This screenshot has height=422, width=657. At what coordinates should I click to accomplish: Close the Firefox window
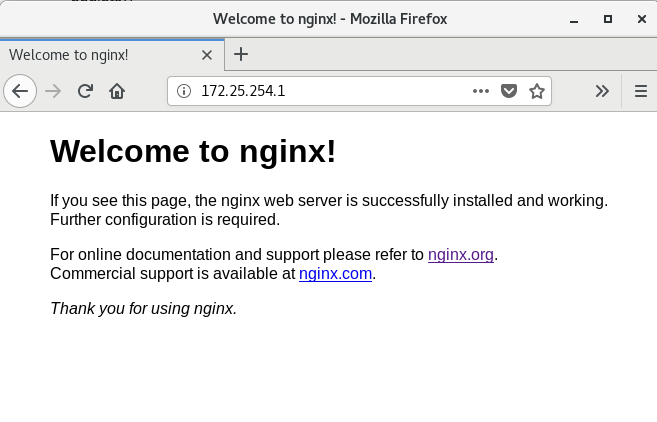point(641,19)
